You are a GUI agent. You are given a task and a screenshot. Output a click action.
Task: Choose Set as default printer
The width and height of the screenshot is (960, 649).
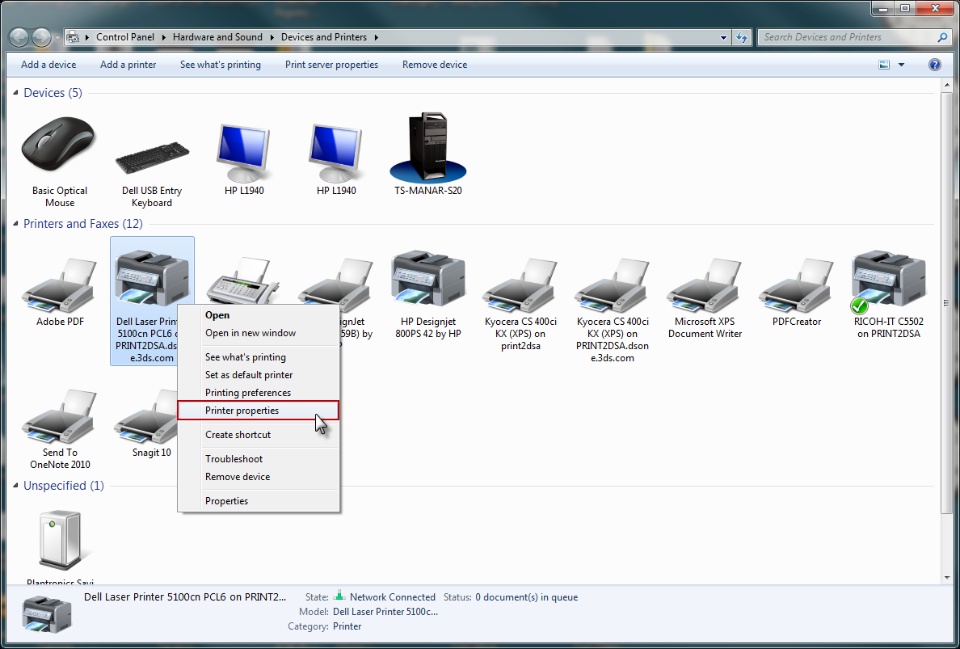258,375
